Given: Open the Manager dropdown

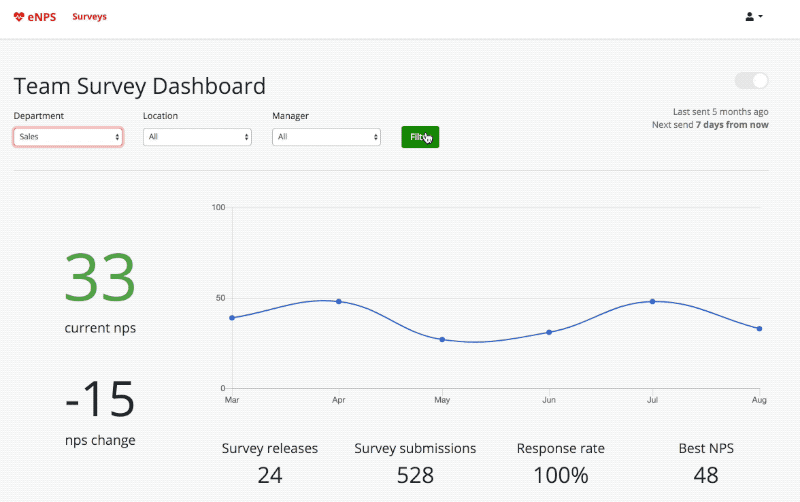Looking at the screenshot, I should tap(326, 136).
